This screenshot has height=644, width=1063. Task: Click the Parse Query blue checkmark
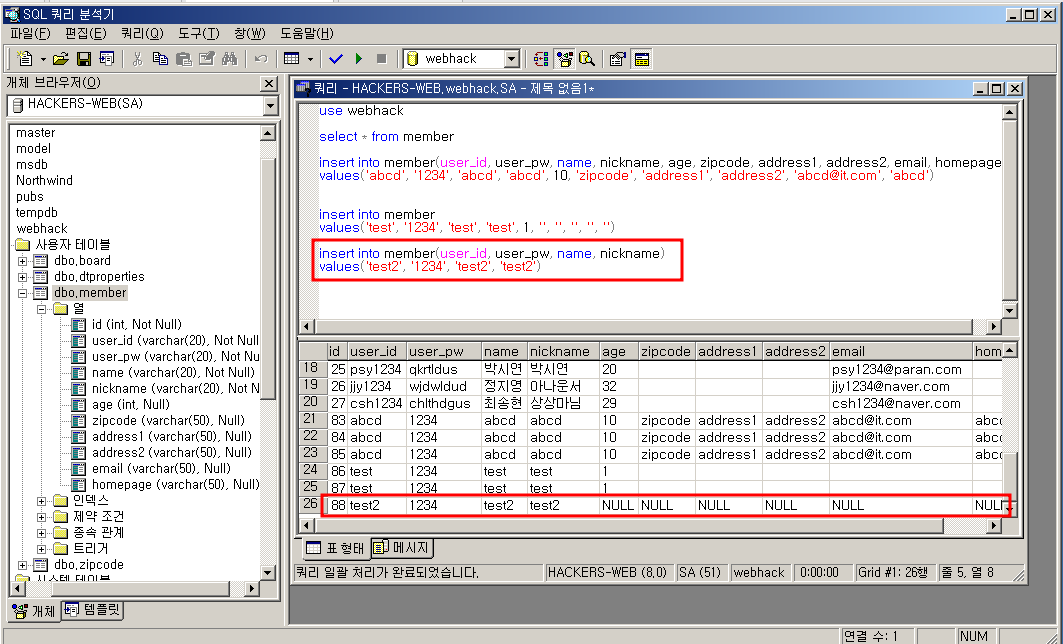click(336, 59)
